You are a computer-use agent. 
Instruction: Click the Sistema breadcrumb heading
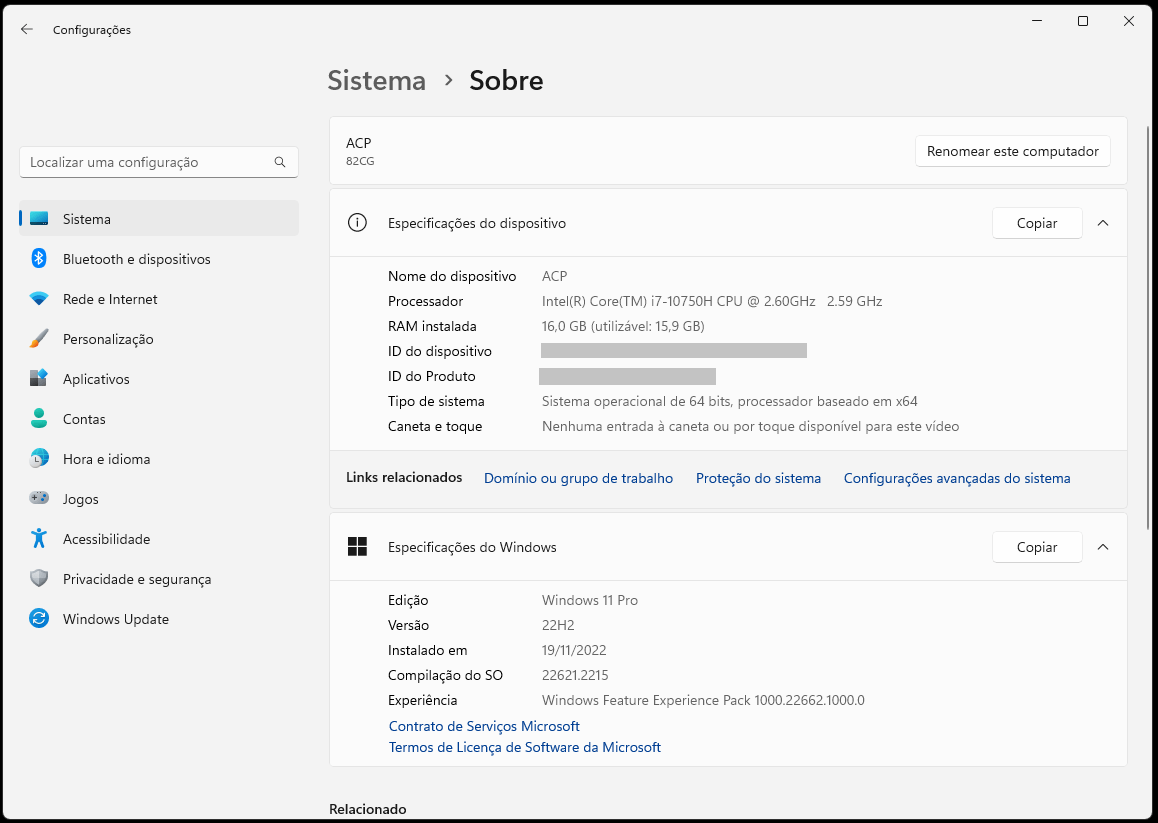pos(377,81)
